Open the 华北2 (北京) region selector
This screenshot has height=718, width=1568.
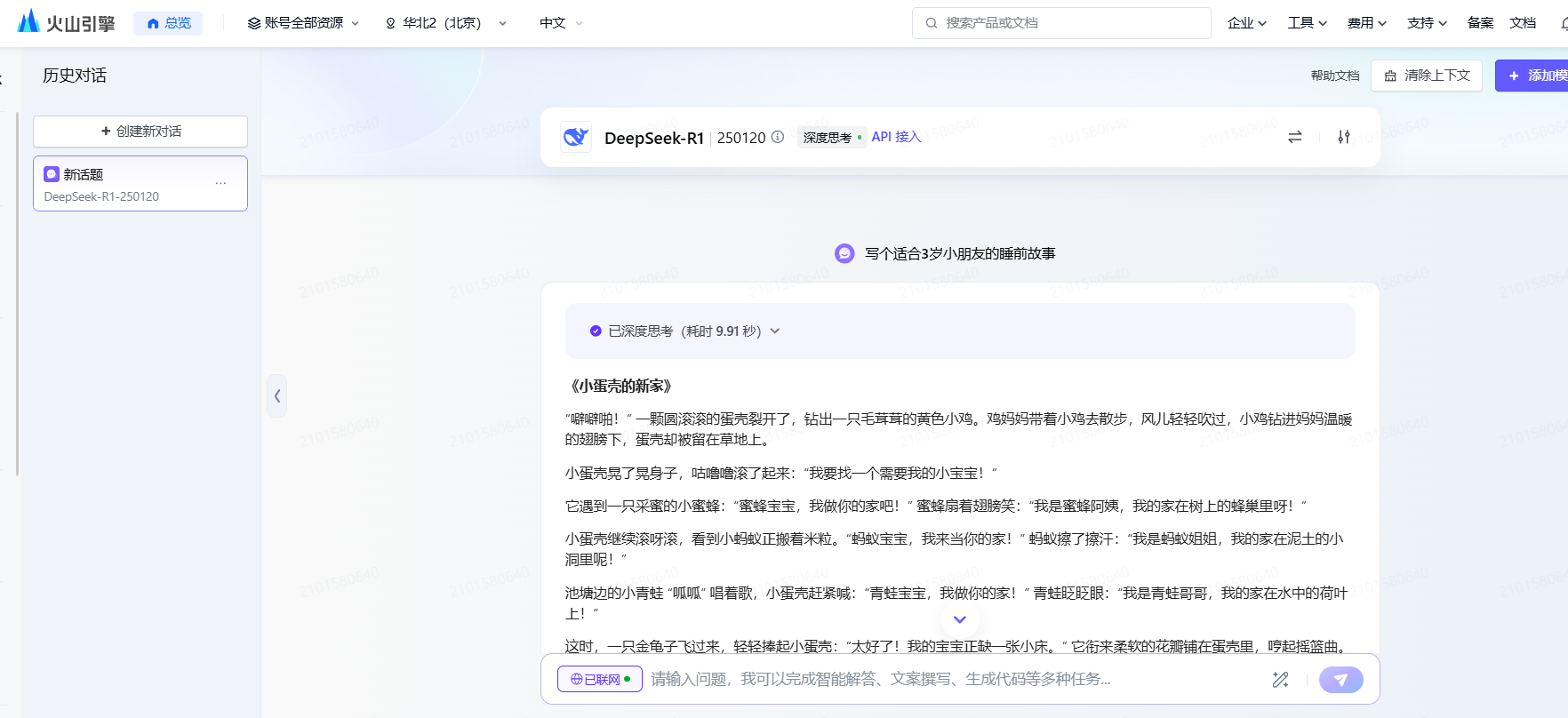445,23
